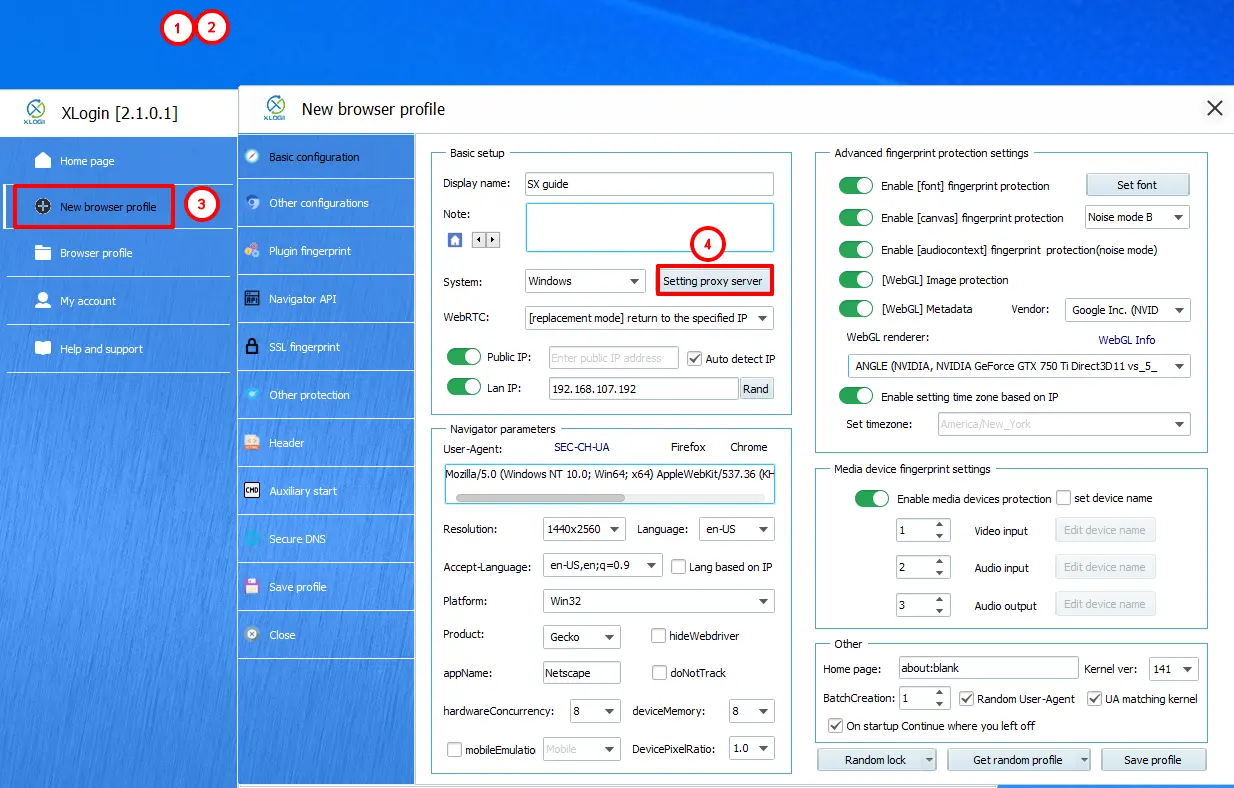The image size is (1234, 788).
Task: Open the System dropdown showing Windows
Action: click(586, 281)
